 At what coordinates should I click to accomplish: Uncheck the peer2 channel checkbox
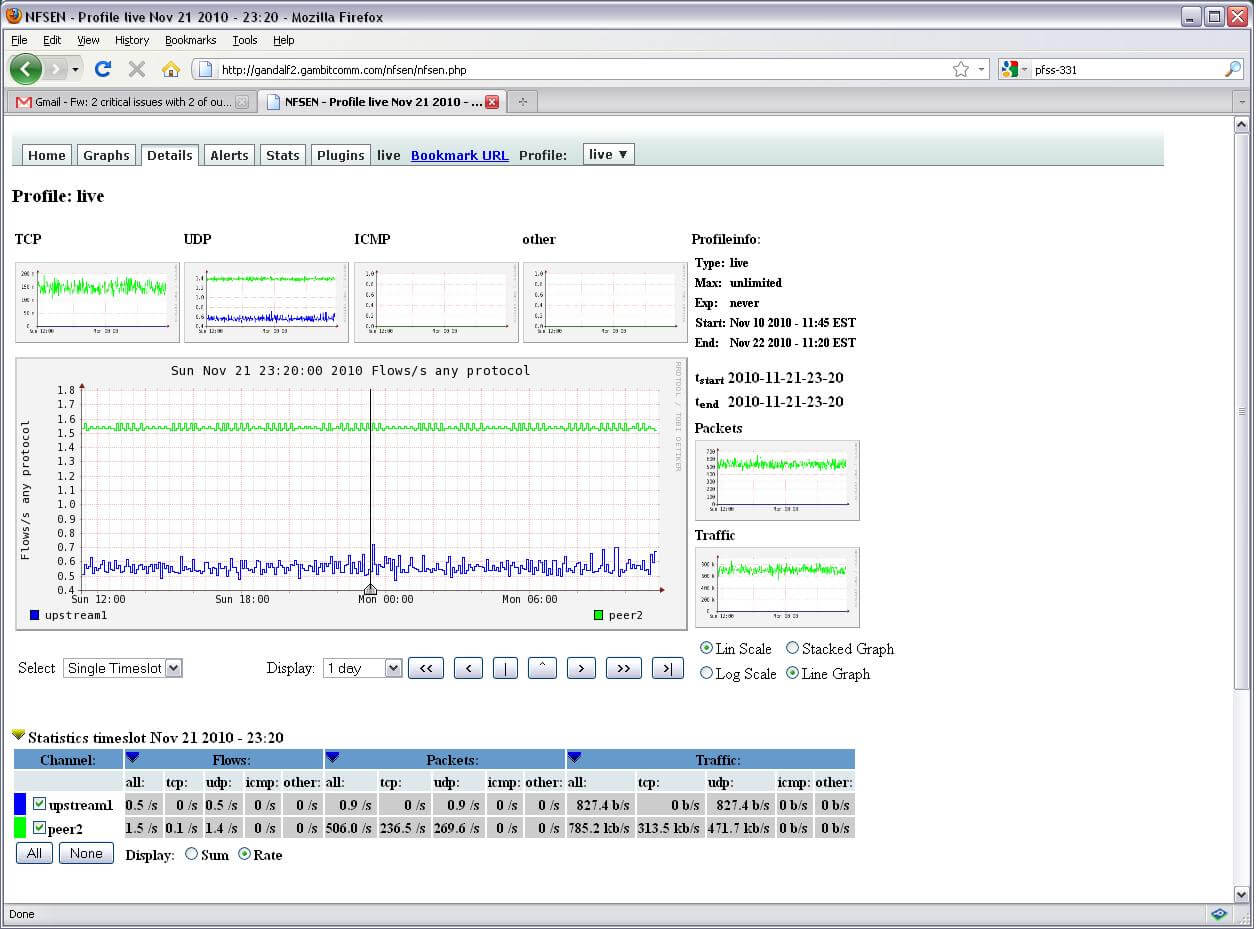coord(40,828)
